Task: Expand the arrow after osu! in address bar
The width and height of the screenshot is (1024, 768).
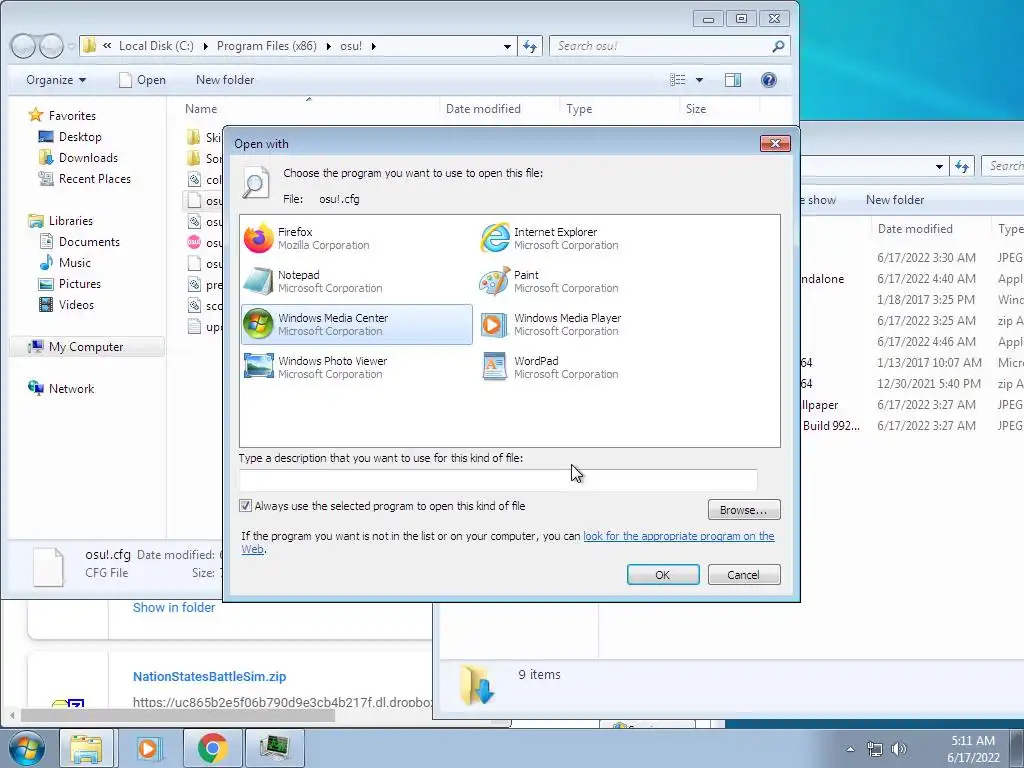Action: coord(374,46)
